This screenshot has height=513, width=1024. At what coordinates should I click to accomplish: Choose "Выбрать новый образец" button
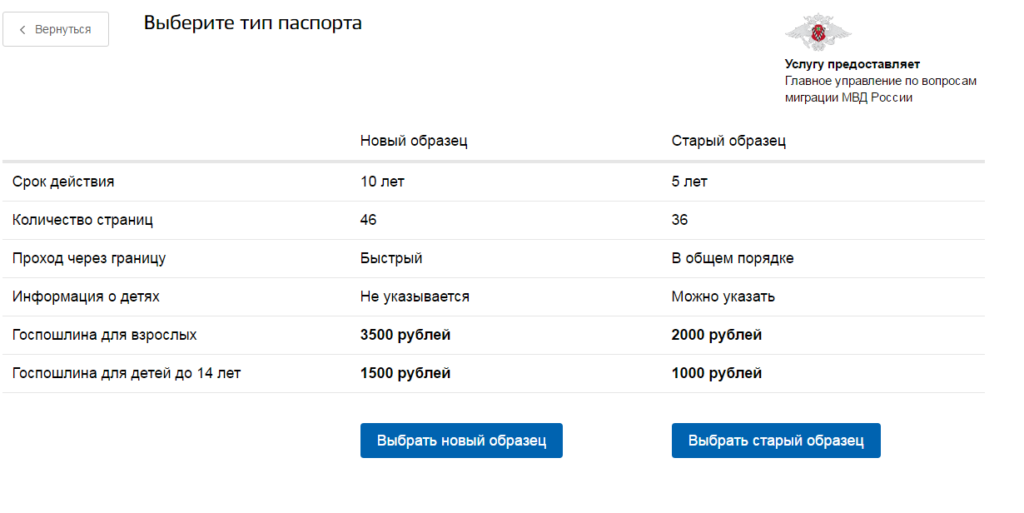tap(461, 441)
